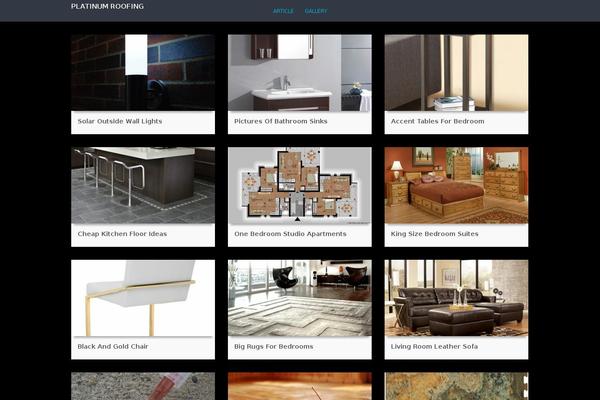This screenshot has height=400, width=600.
Task: Open Accent Tables For Bedroom thumbnail image
Action: [456, 73]
